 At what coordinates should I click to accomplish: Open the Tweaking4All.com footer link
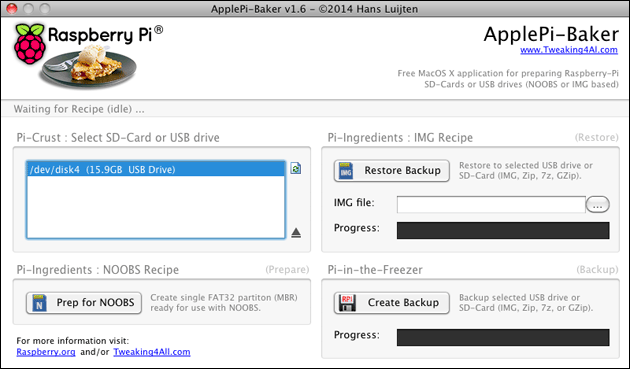click(152, 352)
